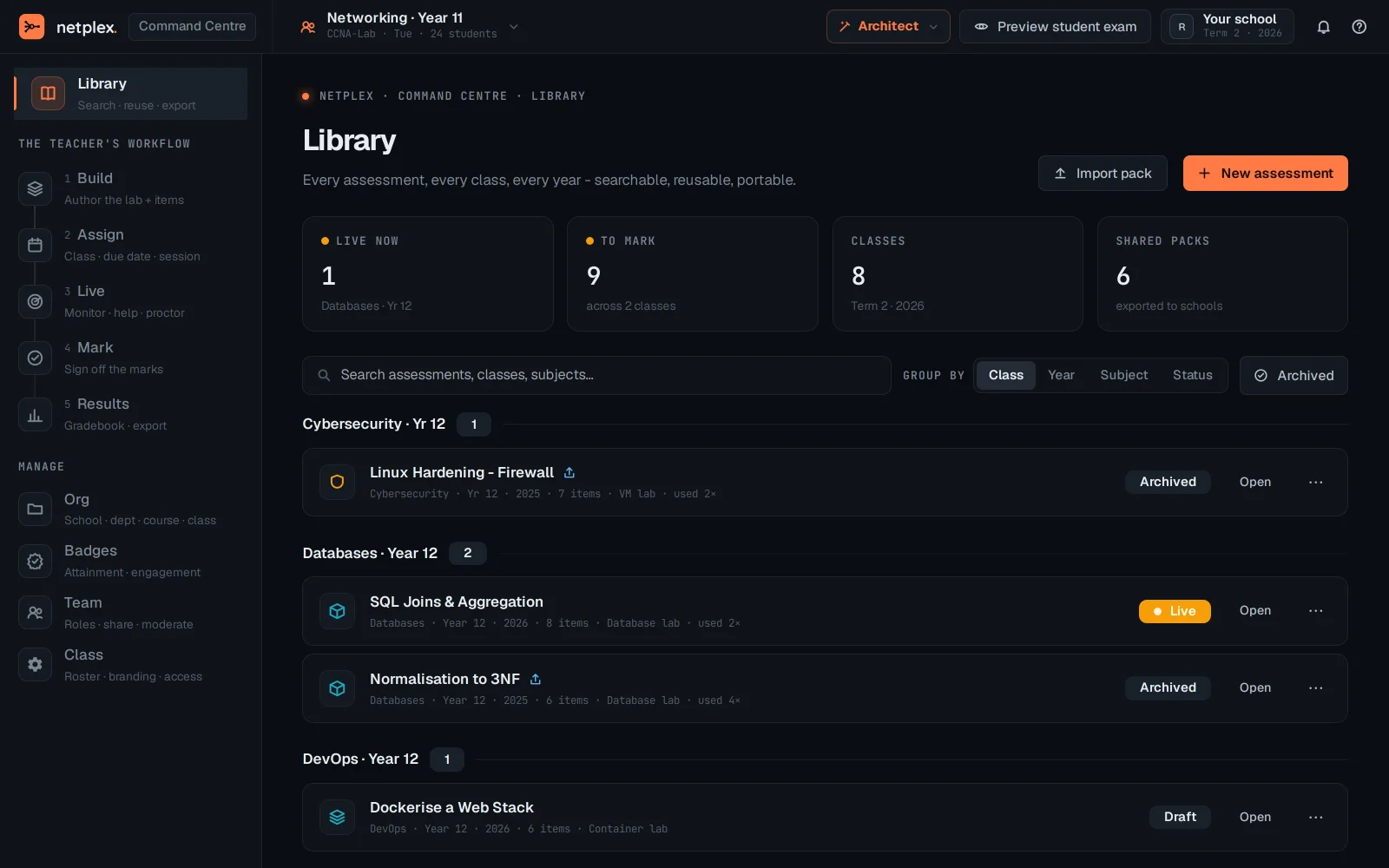Click Archived badge on Linux Hardening row

1168,482
